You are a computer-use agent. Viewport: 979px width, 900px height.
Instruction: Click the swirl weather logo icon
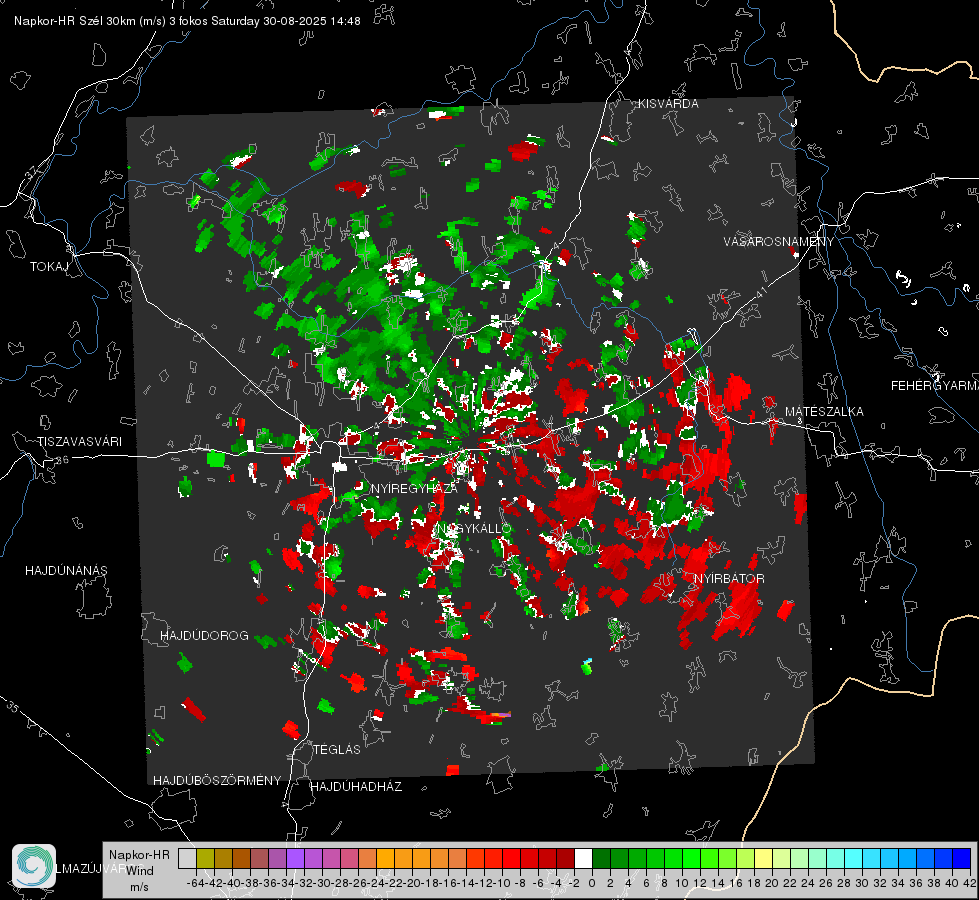[x=34, y=866]
